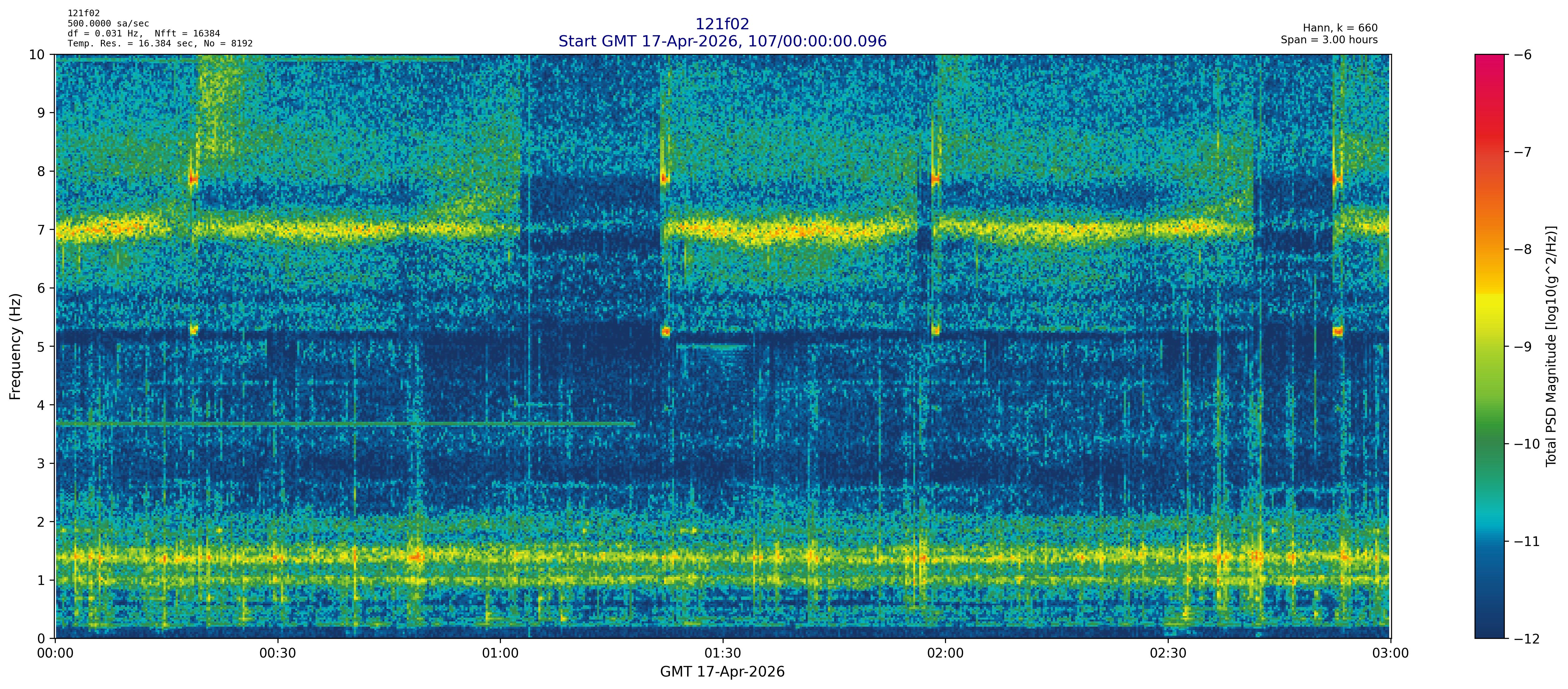Click the 'GMT 17-Apr-2026' x-axis label
Viewport: 1568px width, 689px height.
coord(722,672)
